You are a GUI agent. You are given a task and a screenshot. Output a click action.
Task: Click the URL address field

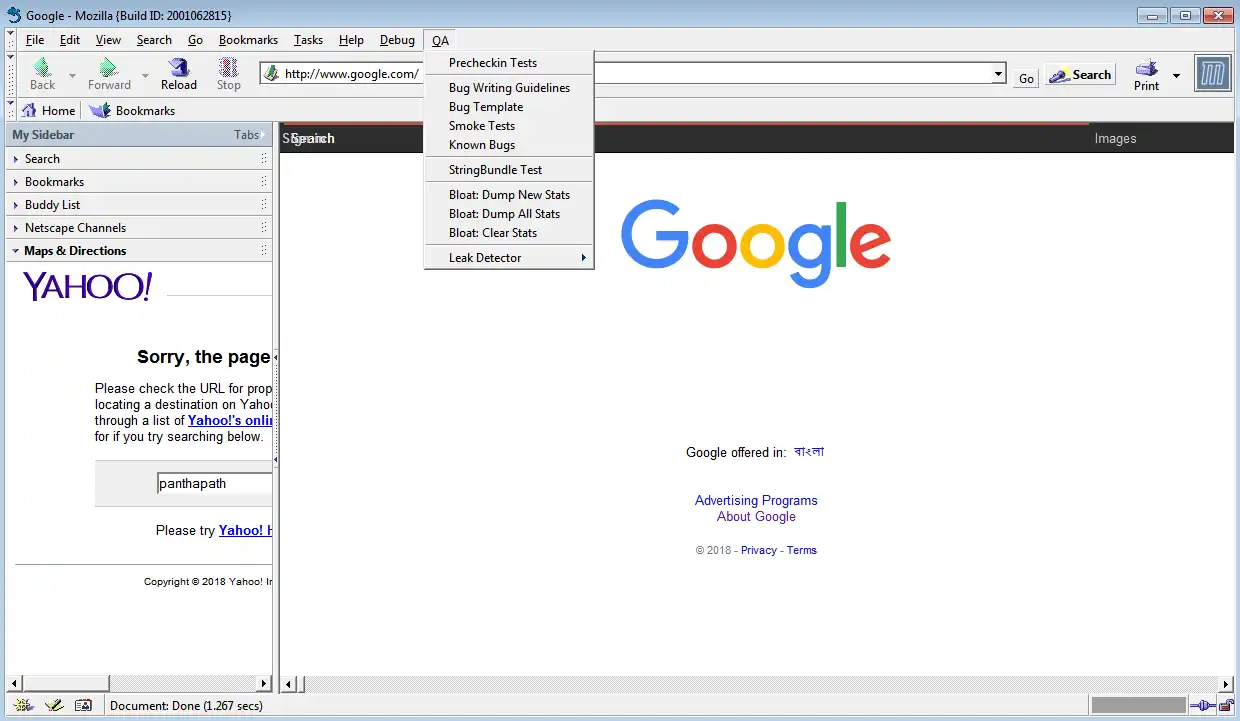635,74
